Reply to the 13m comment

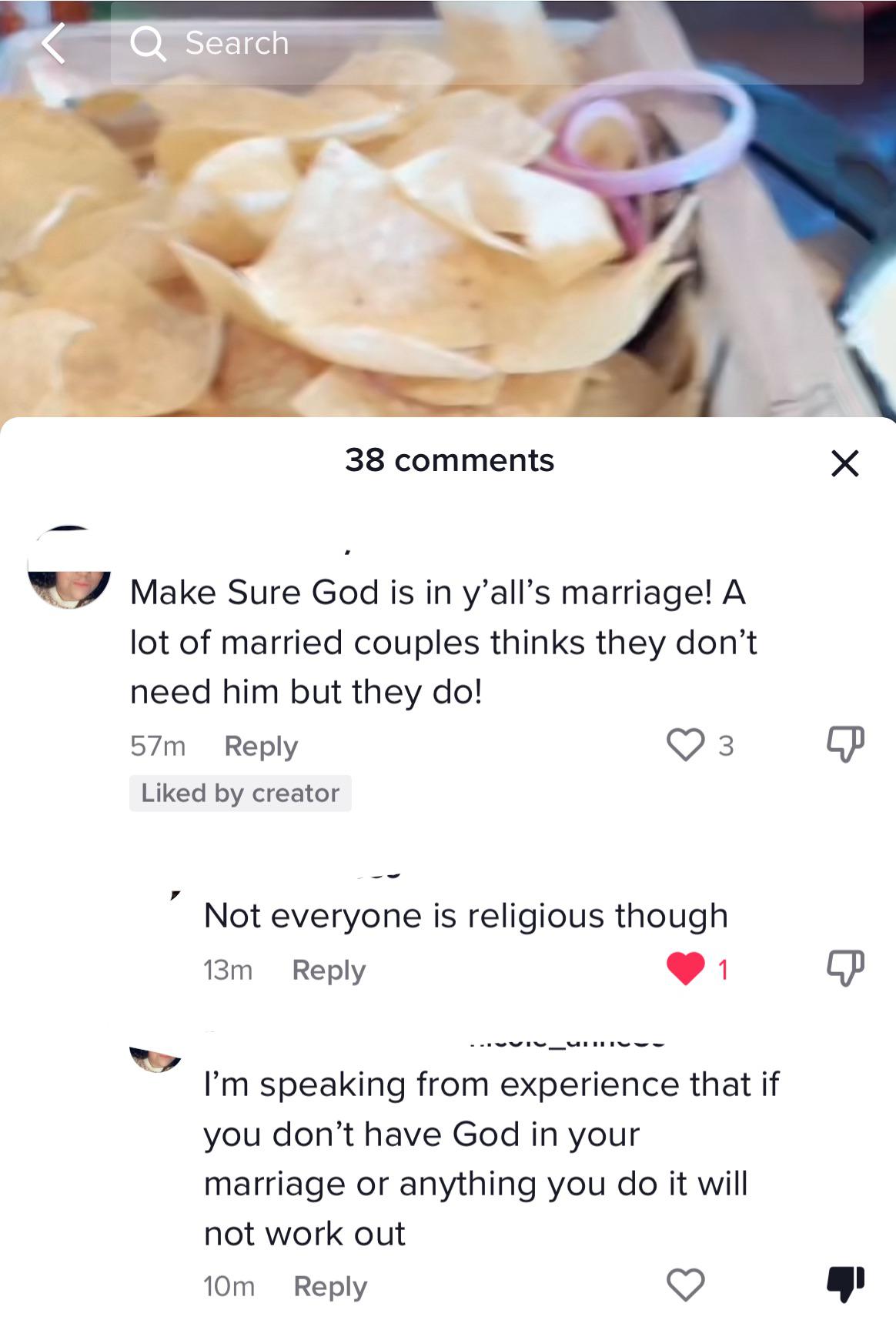click(x=329, y=970)
